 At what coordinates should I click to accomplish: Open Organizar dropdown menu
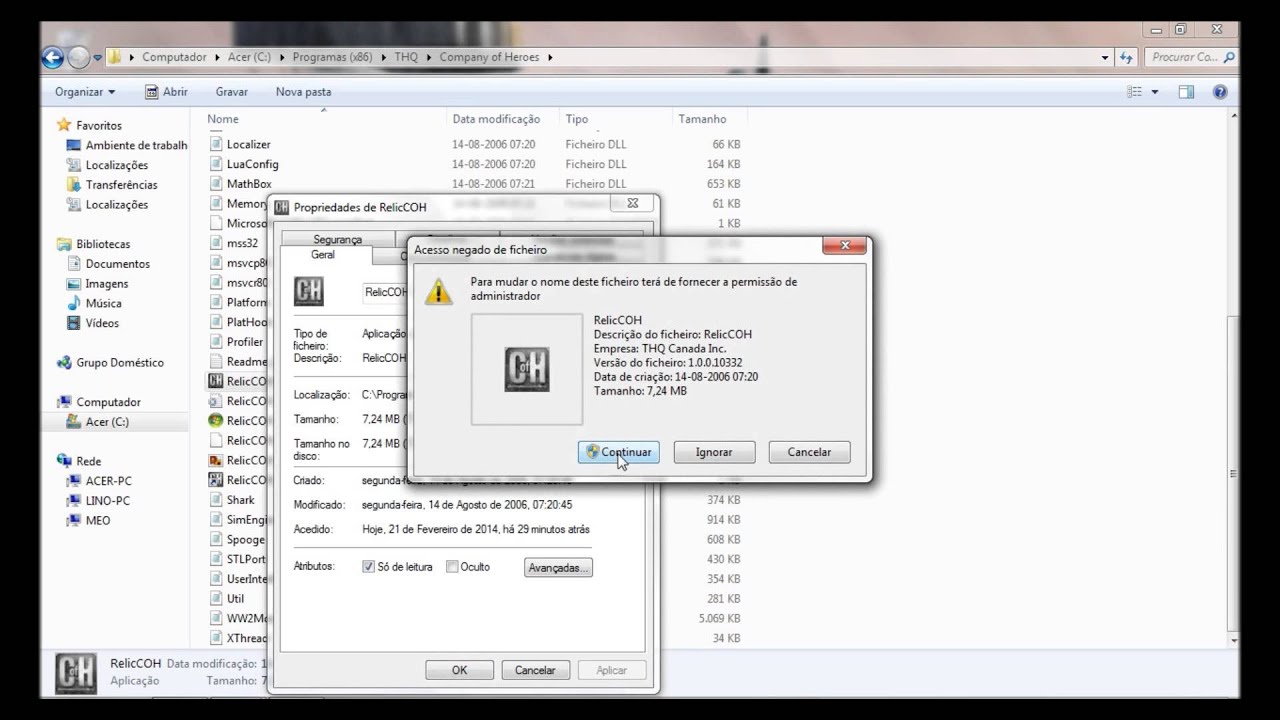(85, 92)
